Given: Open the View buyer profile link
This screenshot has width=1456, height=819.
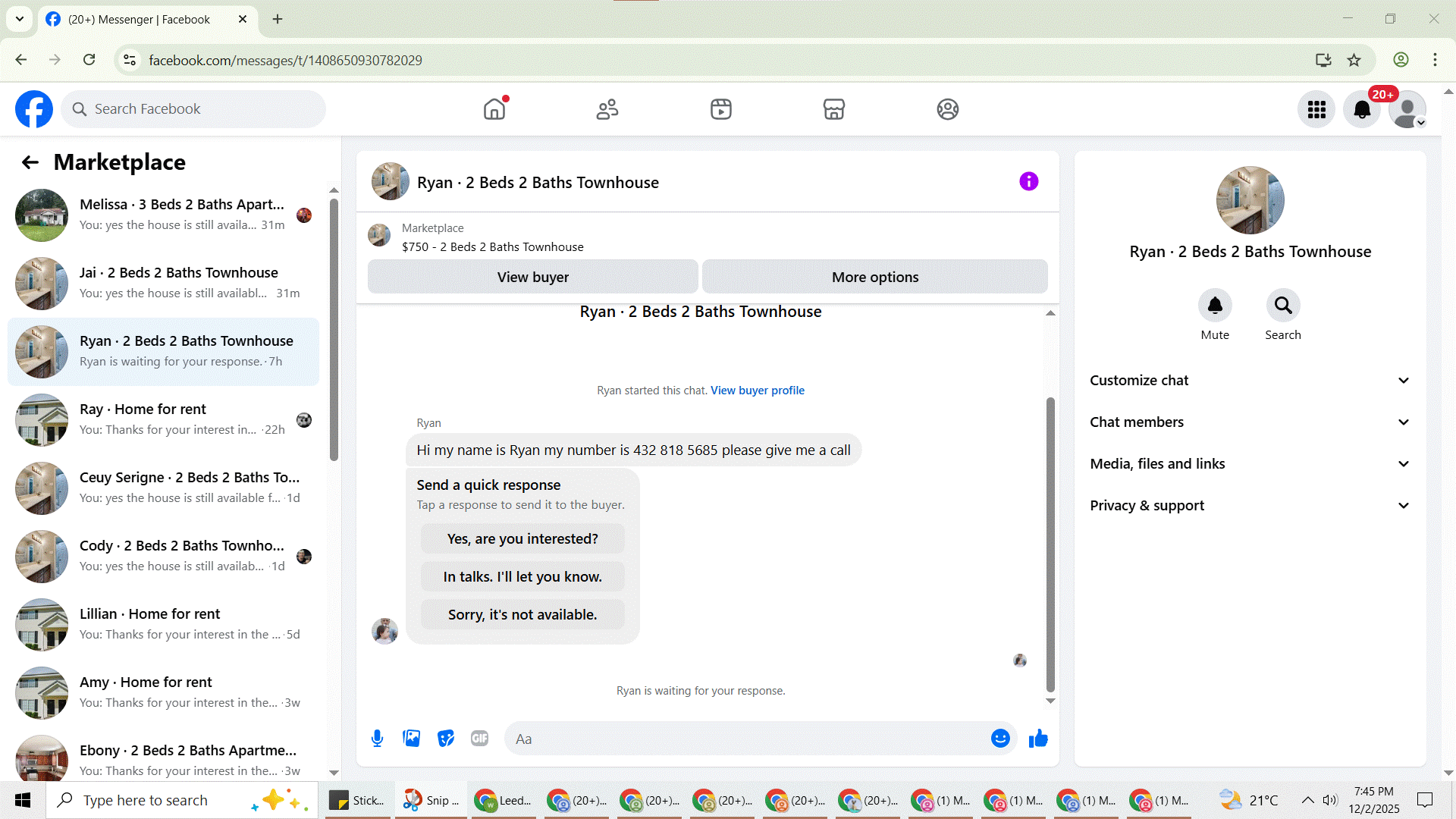Looking at the screenshot, I should point(757,391).
